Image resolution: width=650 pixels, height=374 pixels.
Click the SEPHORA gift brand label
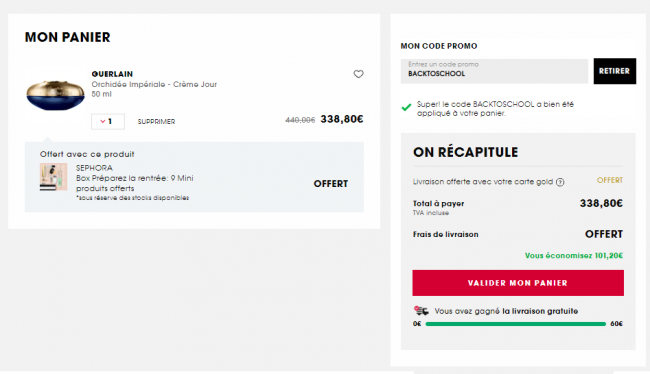point(94,168)
